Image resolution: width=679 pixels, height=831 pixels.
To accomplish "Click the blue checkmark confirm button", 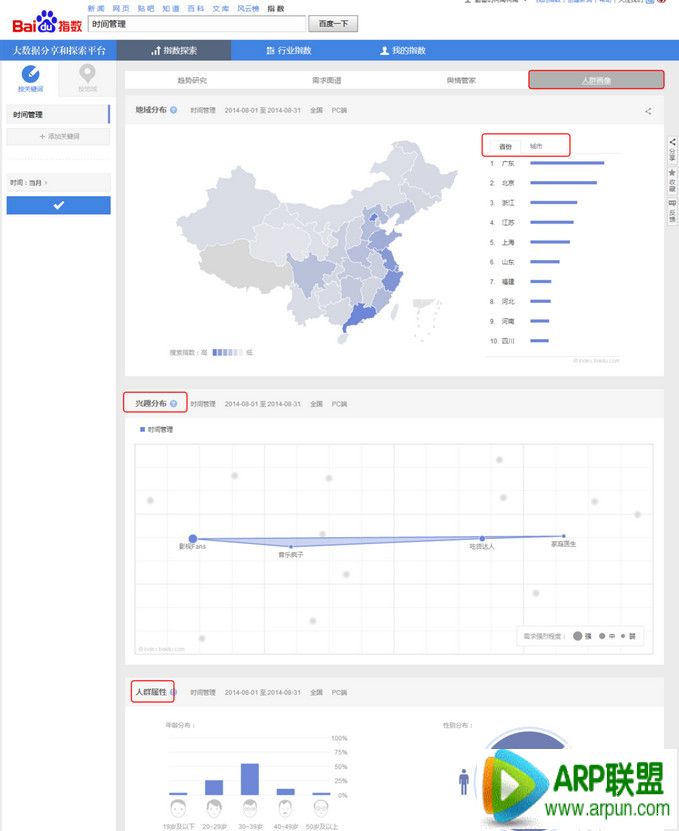I will pyautogui.click(x=58, y=205).
